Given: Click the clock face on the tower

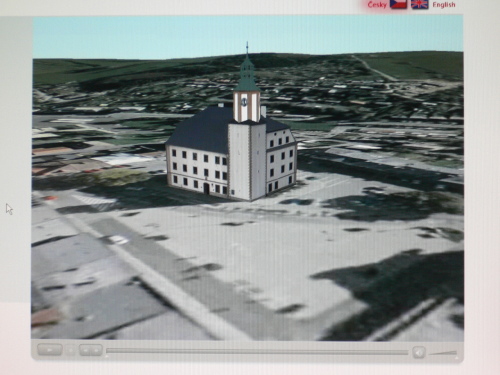Looking at the screenshot, I should click(x=244, y=101).
